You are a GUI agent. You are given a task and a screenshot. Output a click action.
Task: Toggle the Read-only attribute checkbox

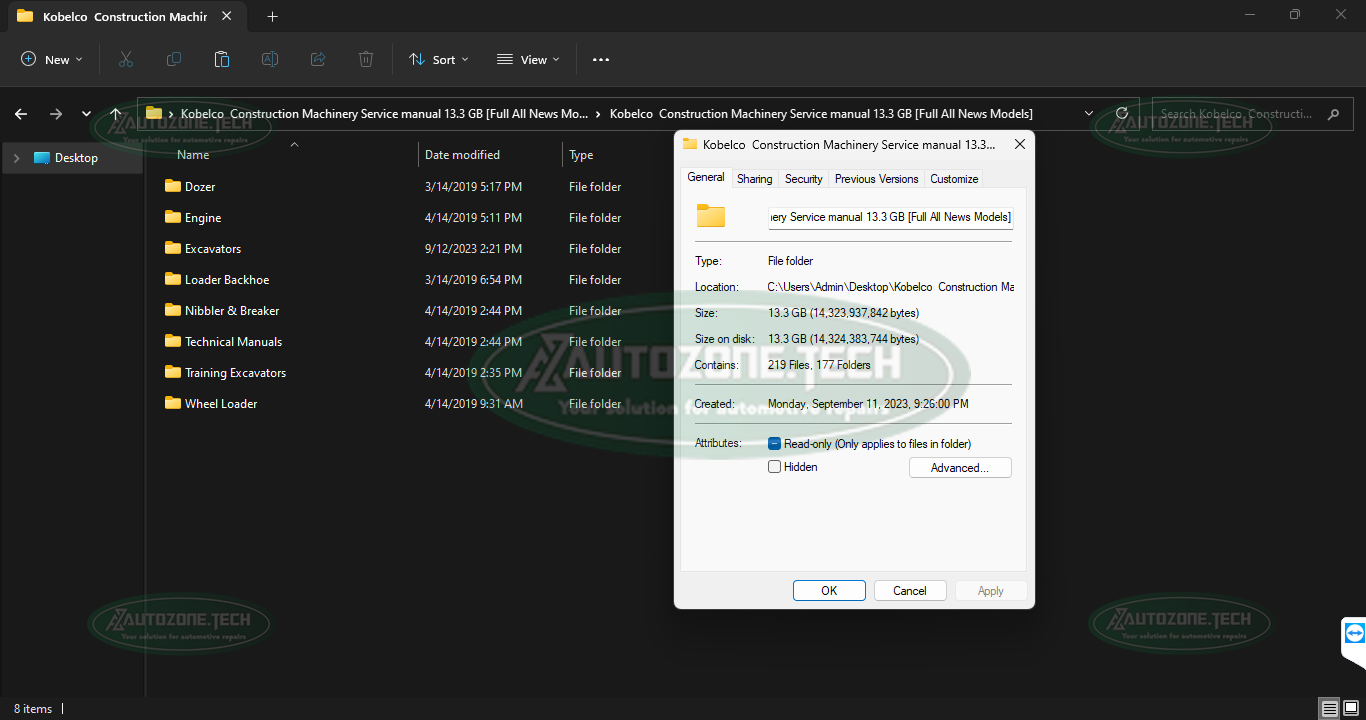pyautogui.click(x=774, y=444)
